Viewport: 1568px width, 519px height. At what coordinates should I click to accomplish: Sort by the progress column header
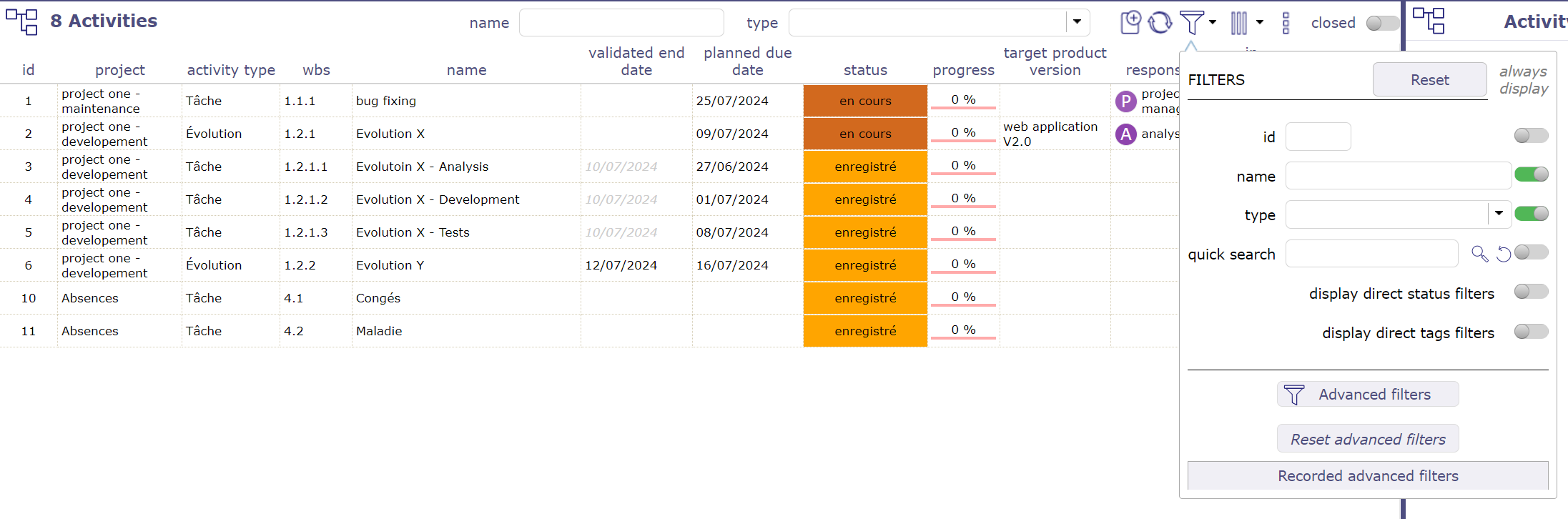pos(963,70)
